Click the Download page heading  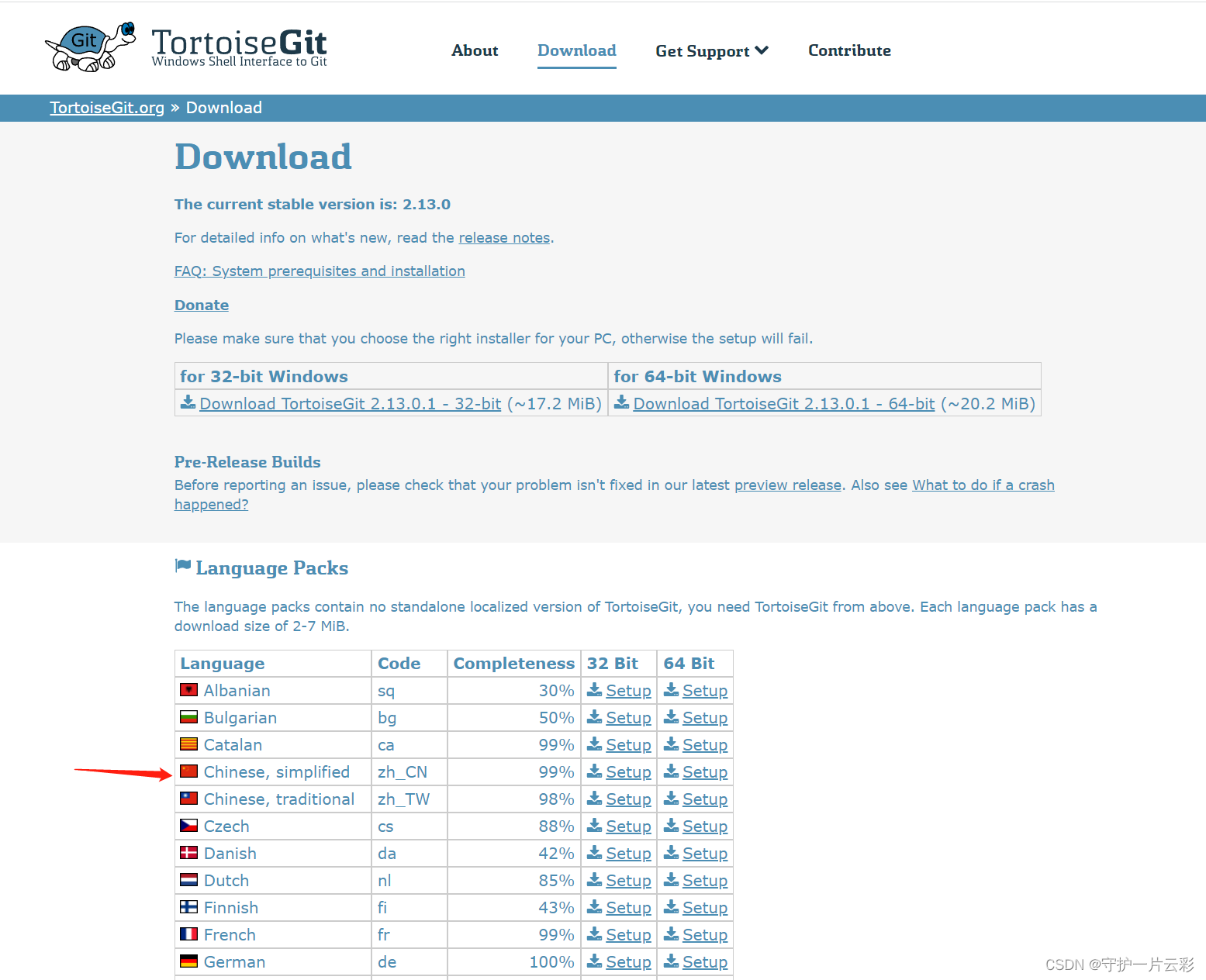263,157
